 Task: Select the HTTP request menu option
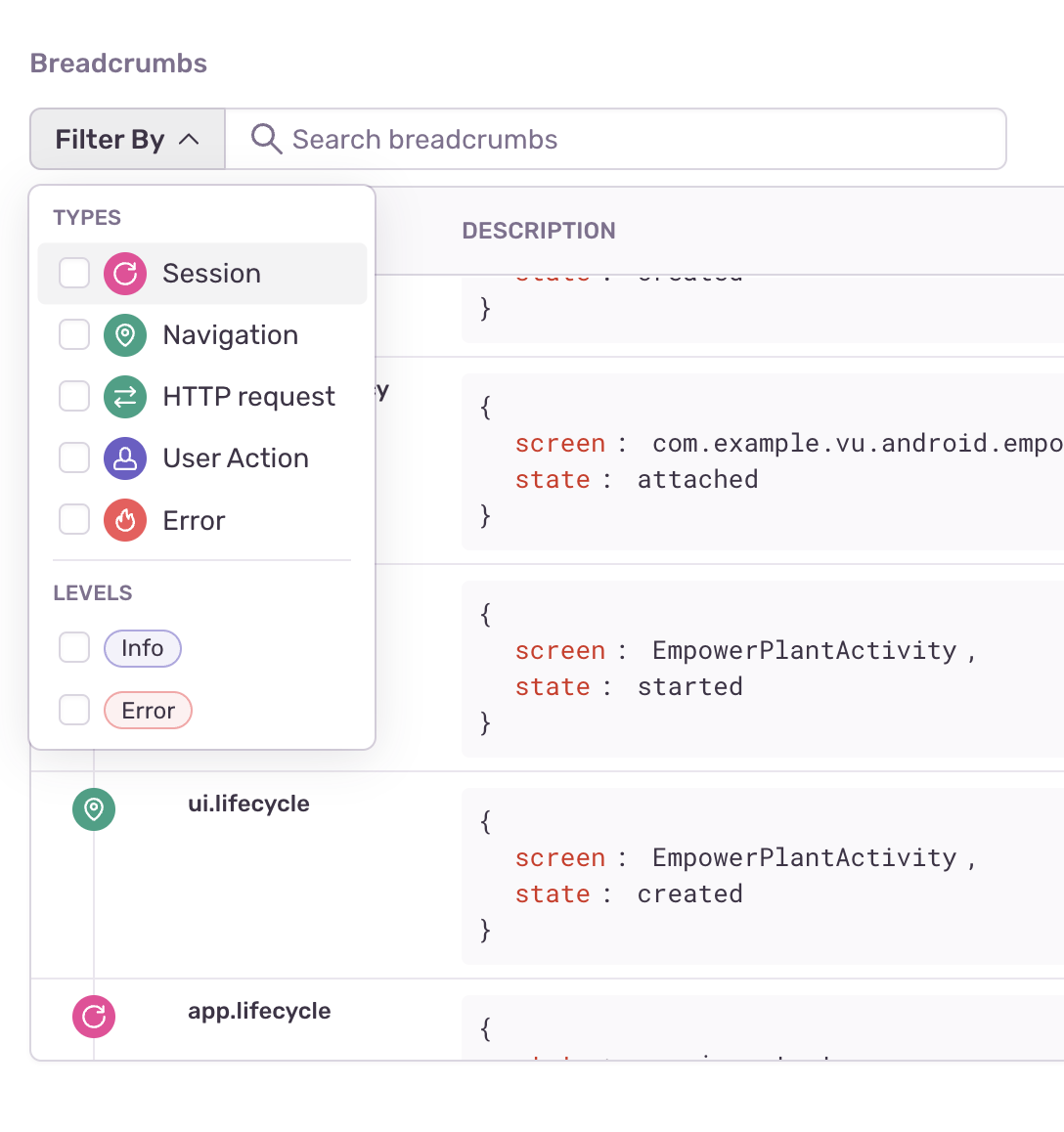[x=202, y=396]
